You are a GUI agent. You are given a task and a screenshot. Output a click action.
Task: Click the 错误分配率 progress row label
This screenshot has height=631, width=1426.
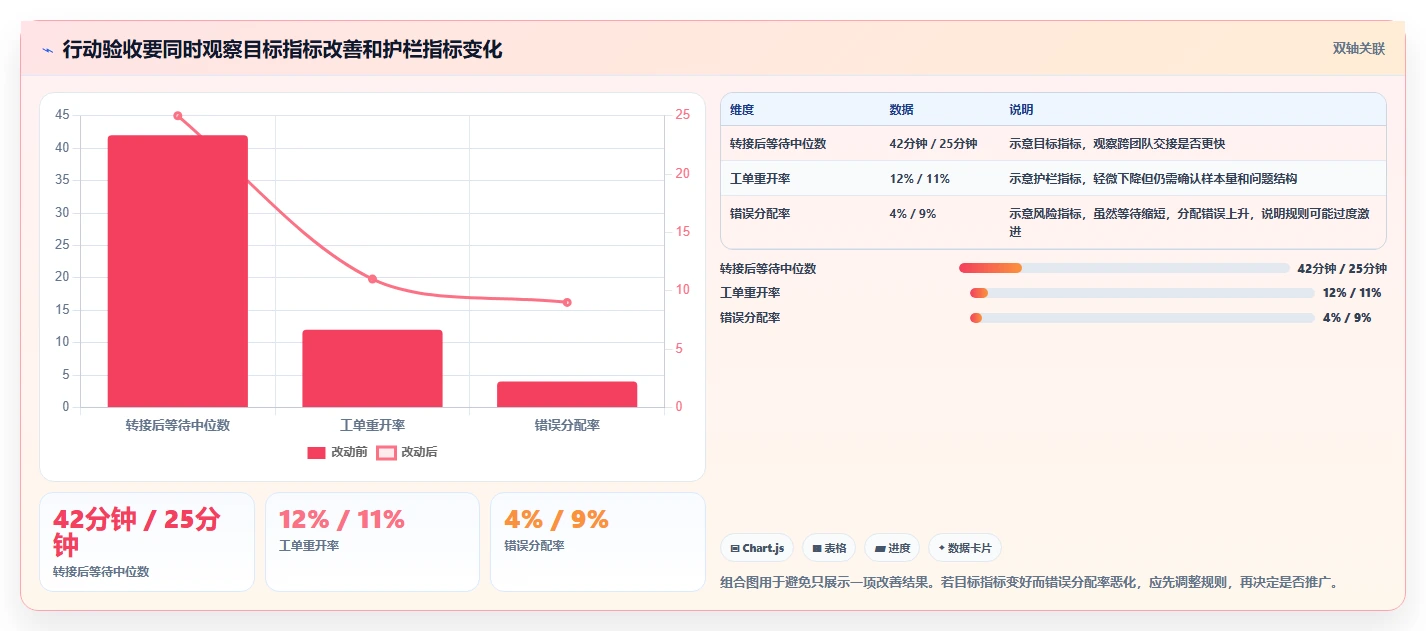point(750,318)
